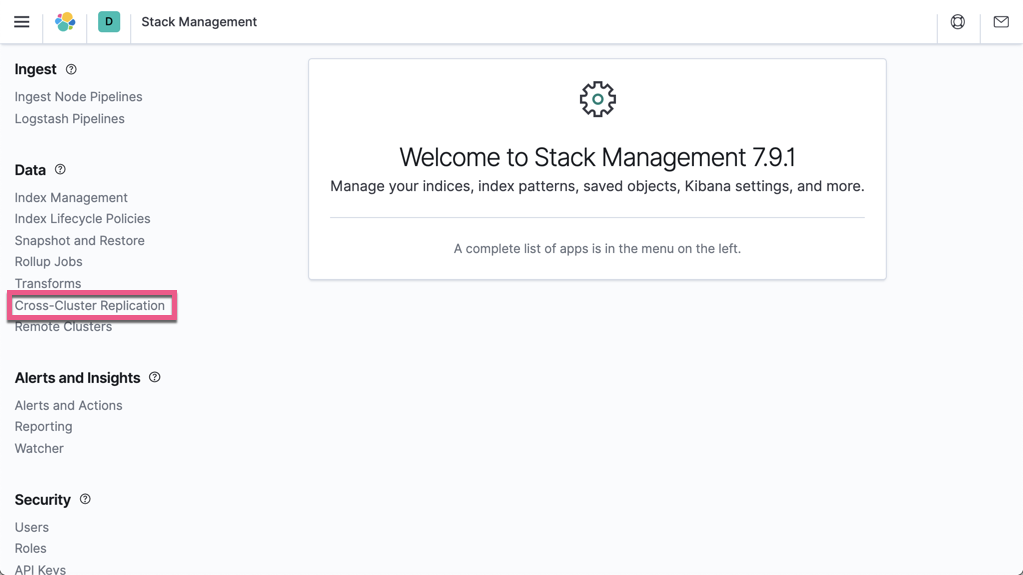Select Cross-Cluster Replication

(x=89, y=305)
